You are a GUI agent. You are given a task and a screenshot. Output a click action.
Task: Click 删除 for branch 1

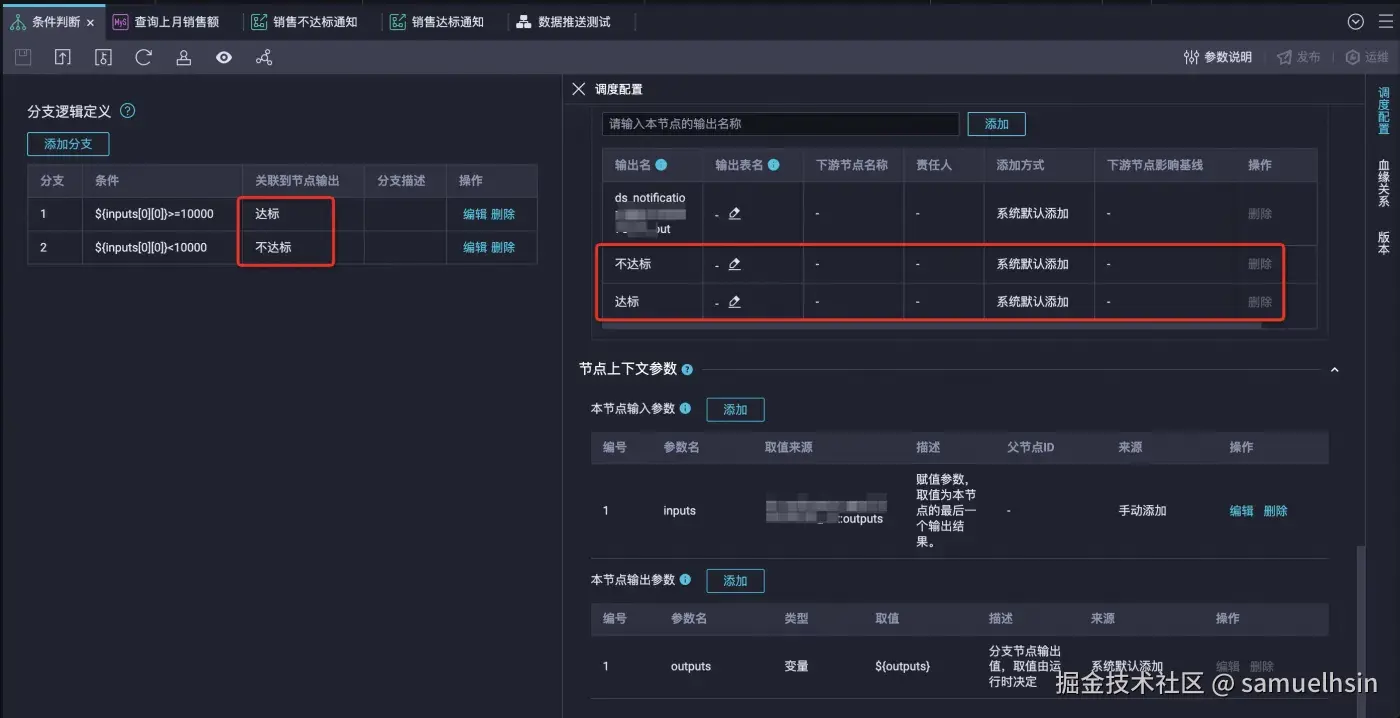(x=503, y=214)
